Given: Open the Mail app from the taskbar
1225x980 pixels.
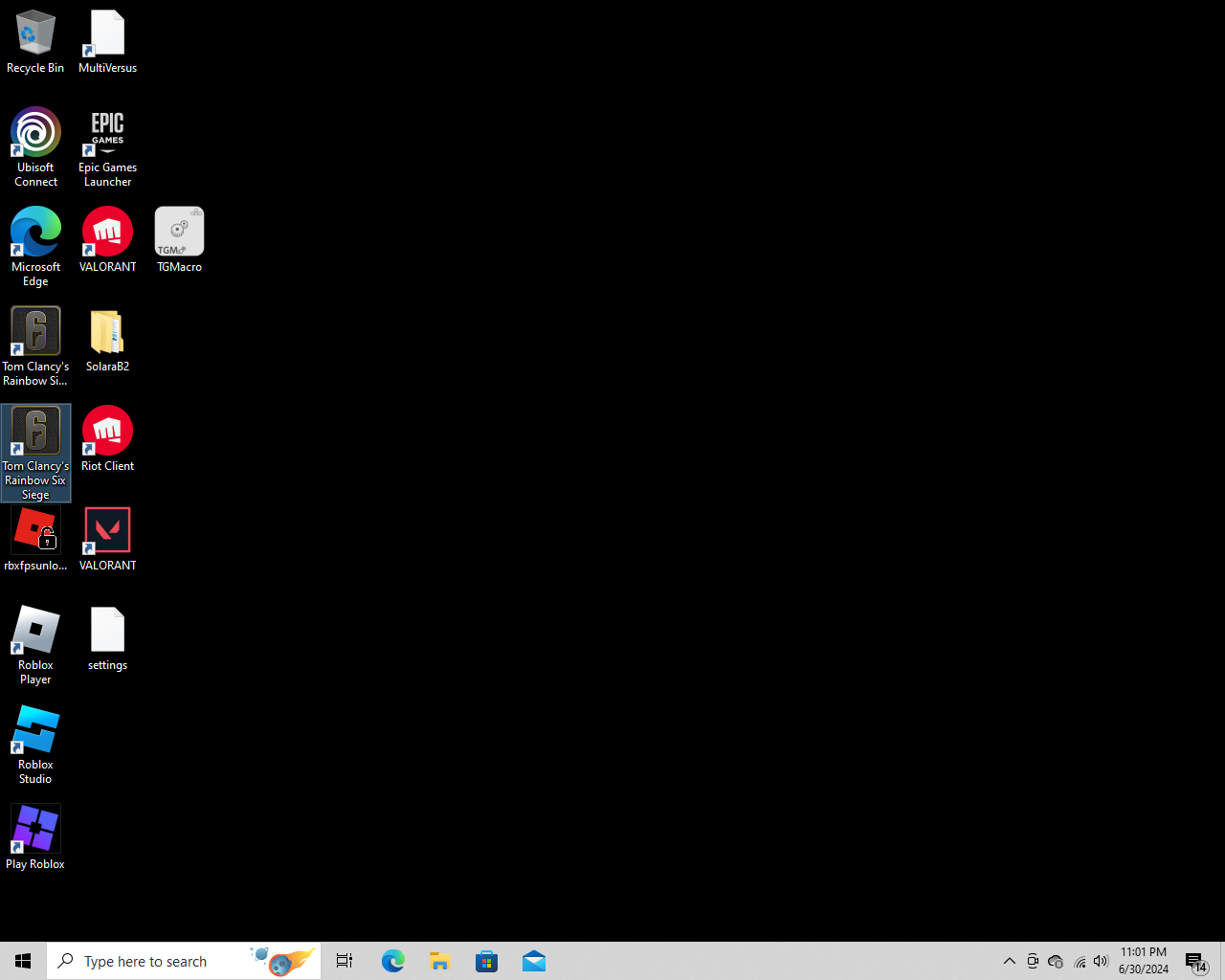Looking at the screenshot, I should coord(533,961).
